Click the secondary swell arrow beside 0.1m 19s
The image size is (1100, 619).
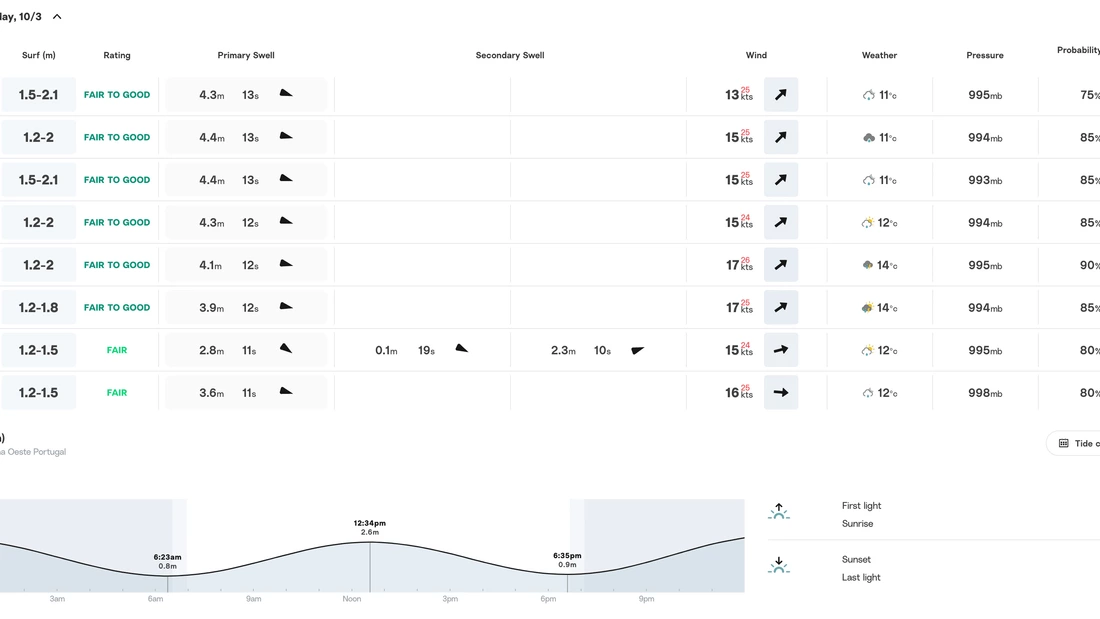tap(461, 348)
